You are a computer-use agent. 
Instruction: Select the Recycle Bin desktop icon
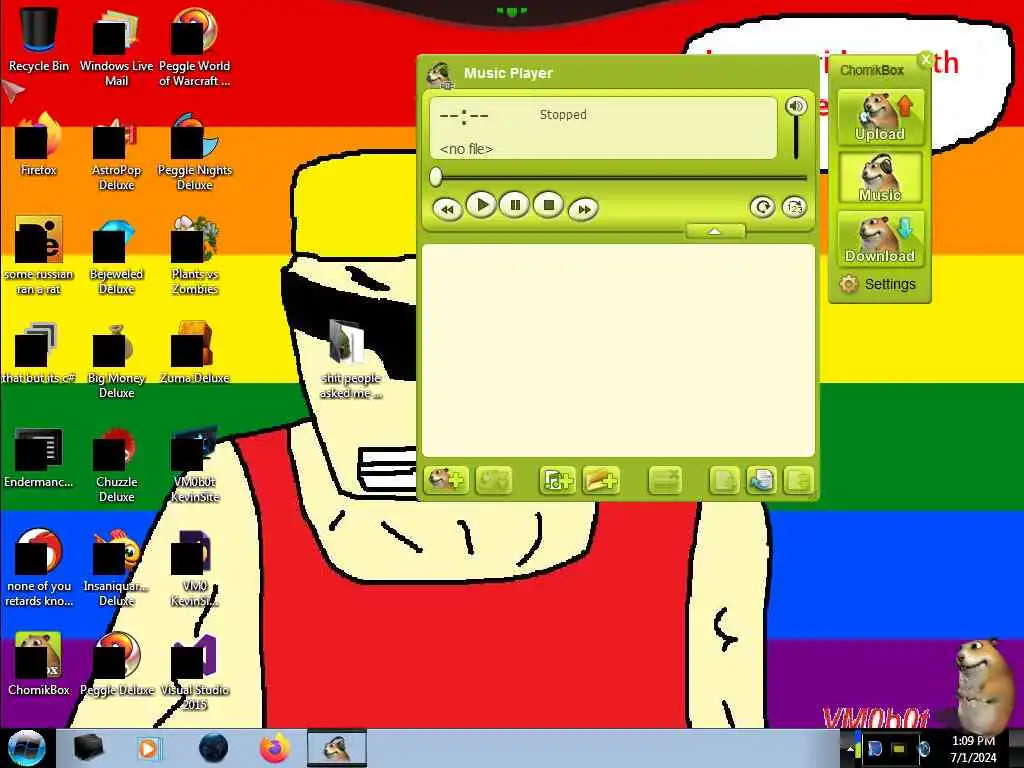click(39, 39)
